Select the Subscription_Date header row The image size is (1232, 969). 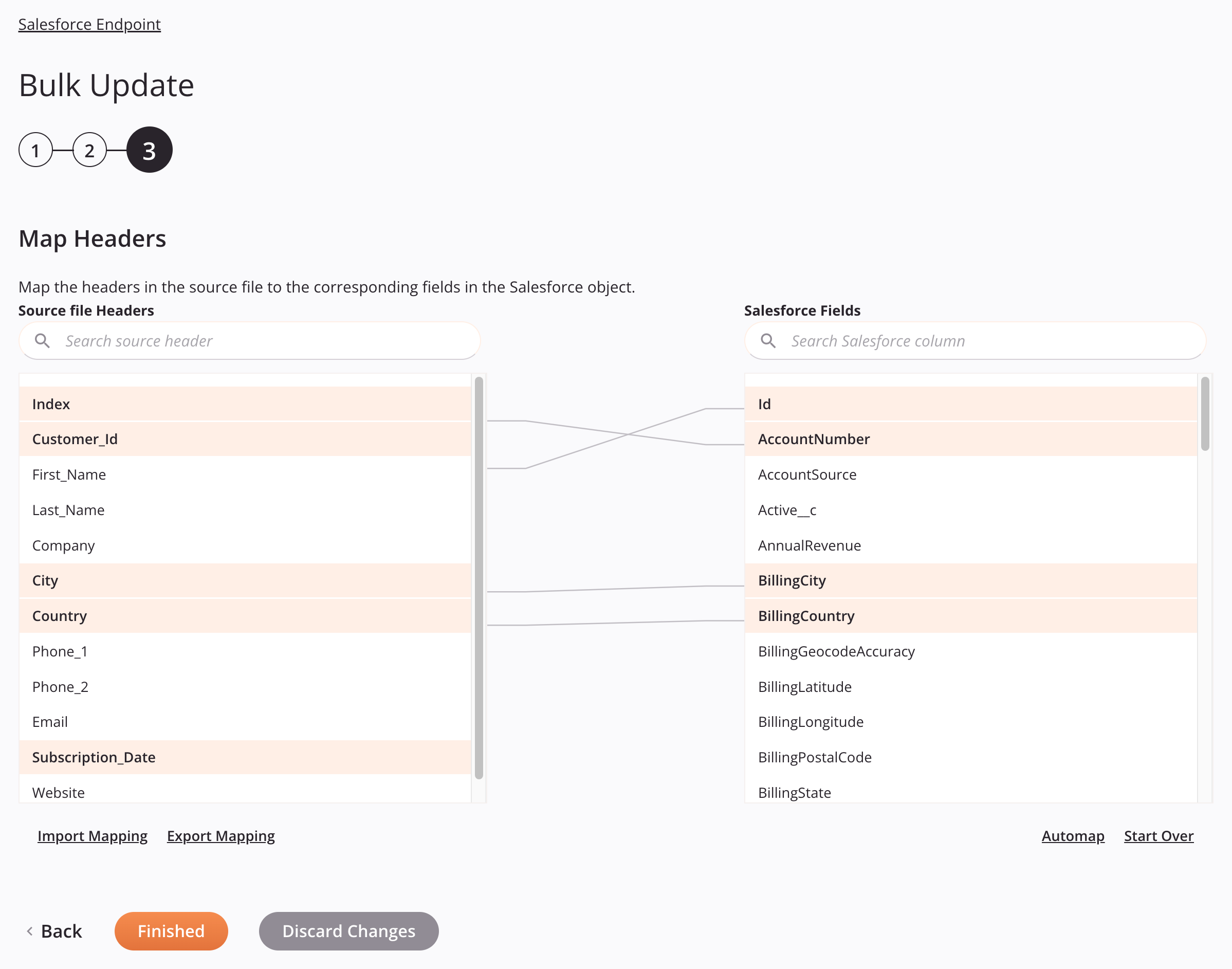pos(245,757)
